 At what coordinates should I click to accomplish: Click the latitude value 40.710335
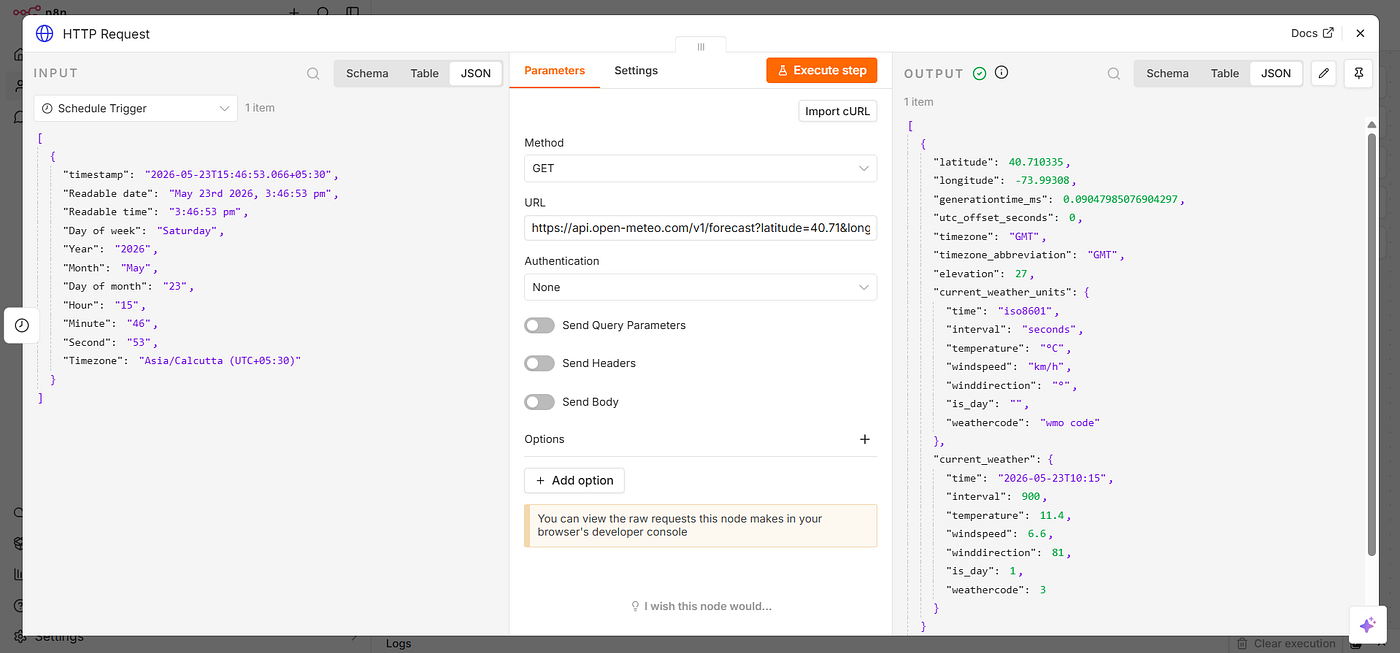[1037, 162]
